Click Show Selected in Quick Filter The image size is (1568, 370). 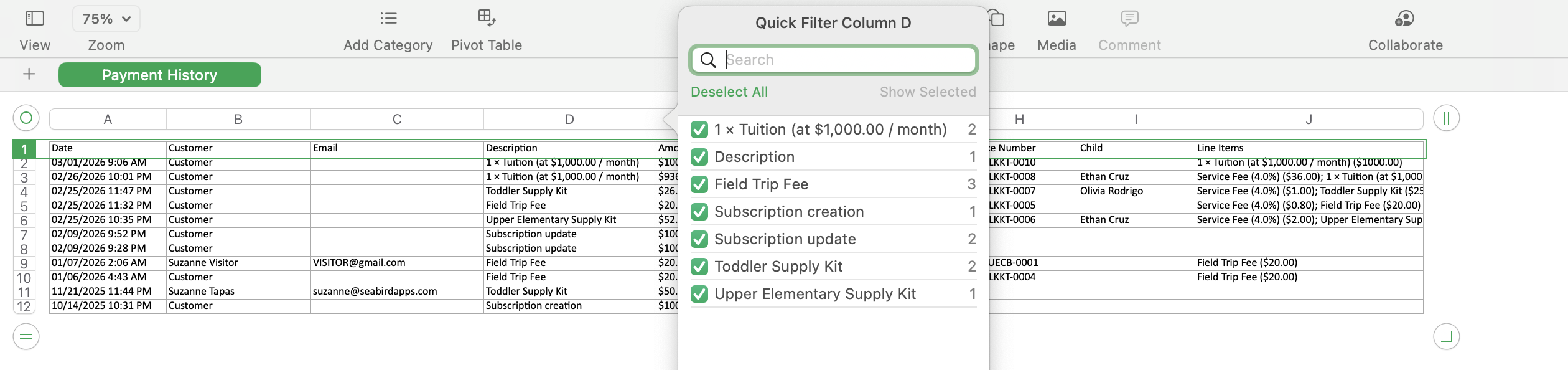(x=927, y=92)
